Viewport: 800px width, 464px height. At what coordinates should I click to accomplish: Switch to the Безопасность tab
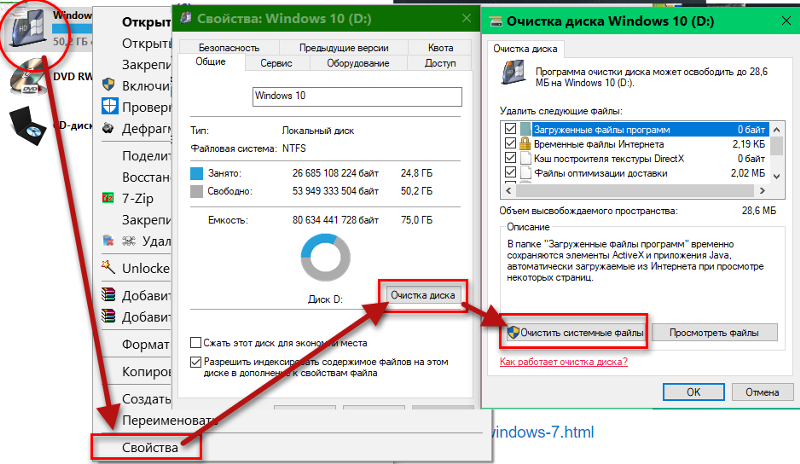coord(229,47)
